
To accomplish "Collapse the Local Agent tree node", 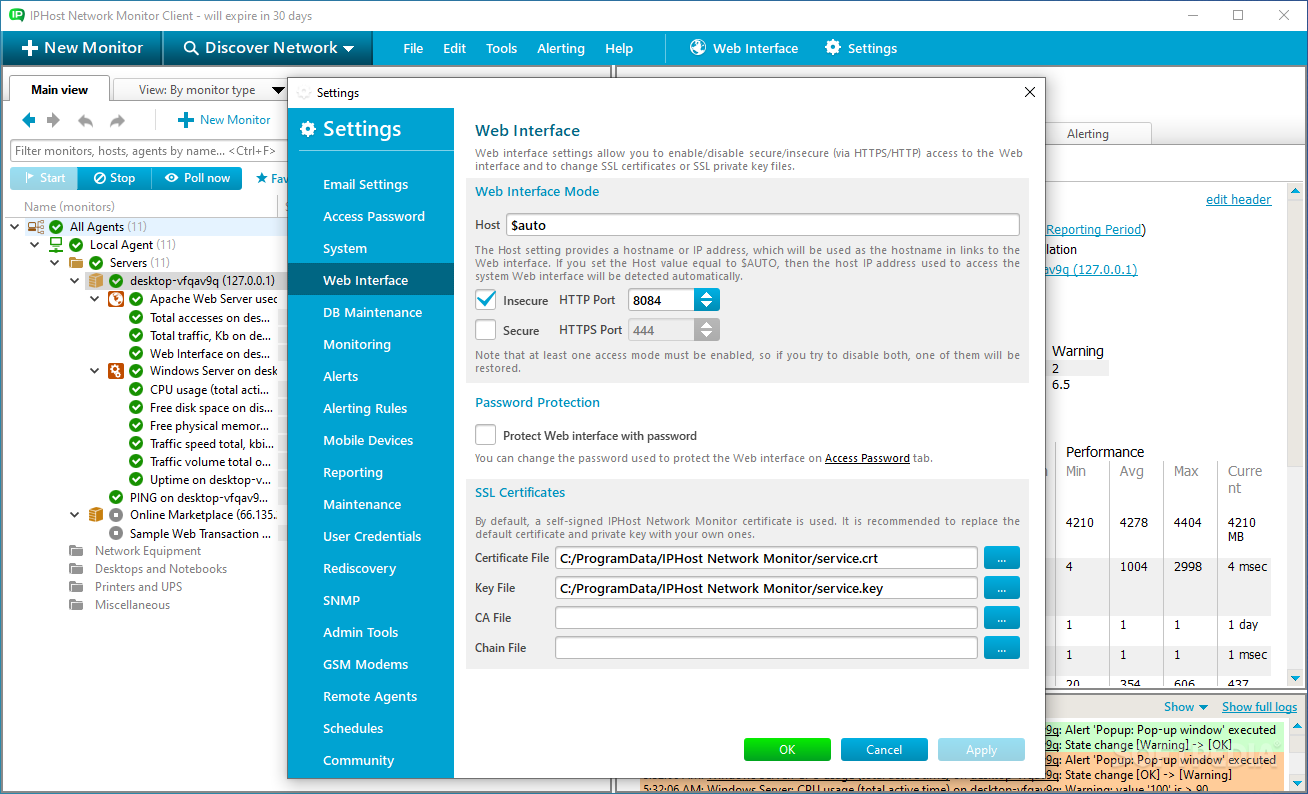I will pos(35,245).
